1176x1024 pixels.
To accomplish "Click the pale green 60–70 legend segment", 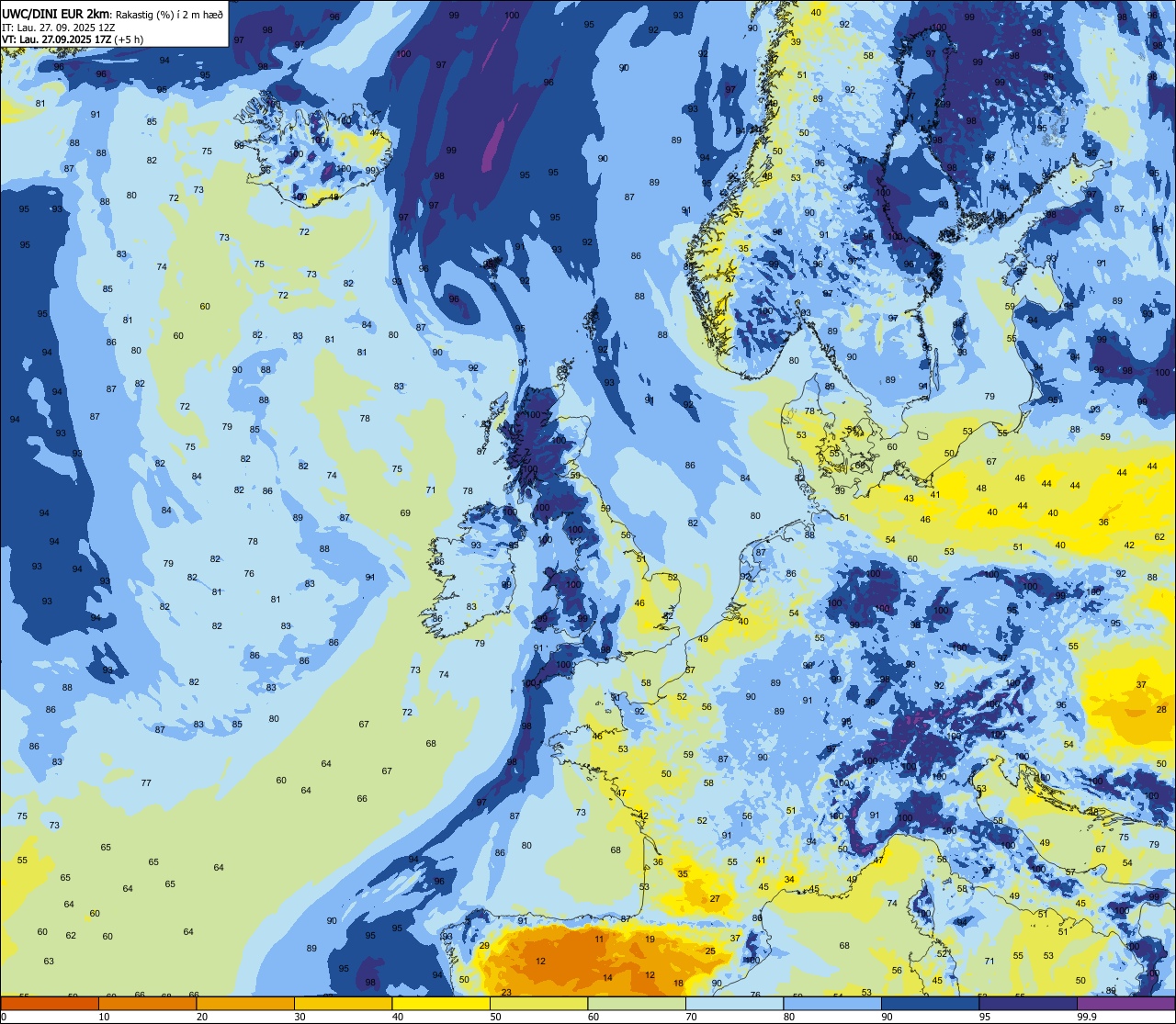I will [637, 1003].
